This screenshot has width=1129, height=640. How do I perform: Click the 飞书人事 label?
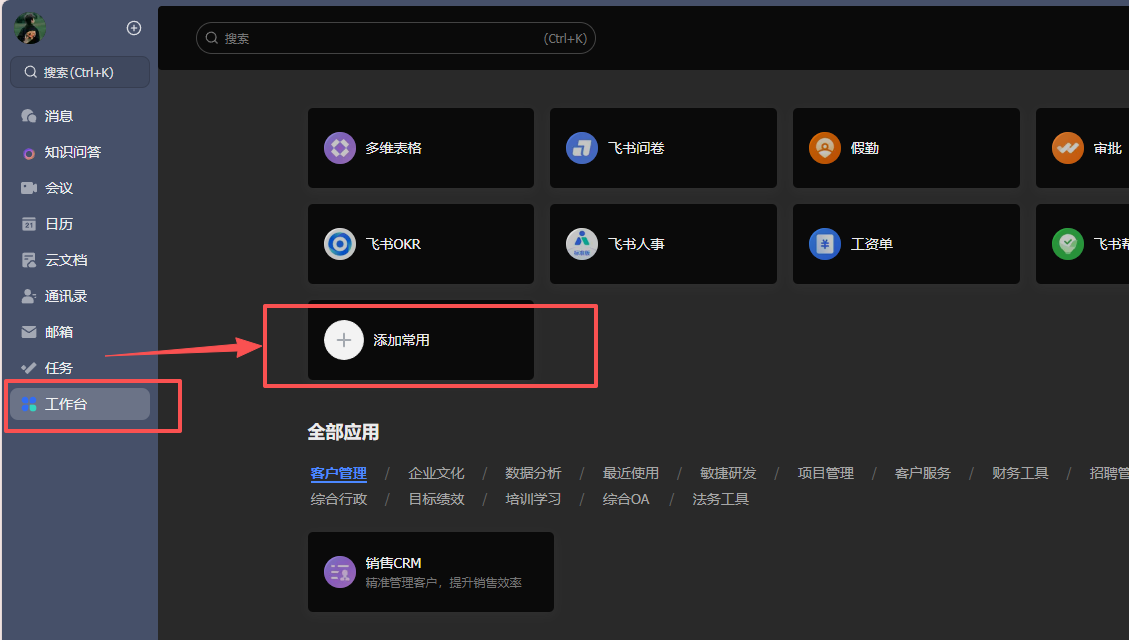click(x=636, y=244)
